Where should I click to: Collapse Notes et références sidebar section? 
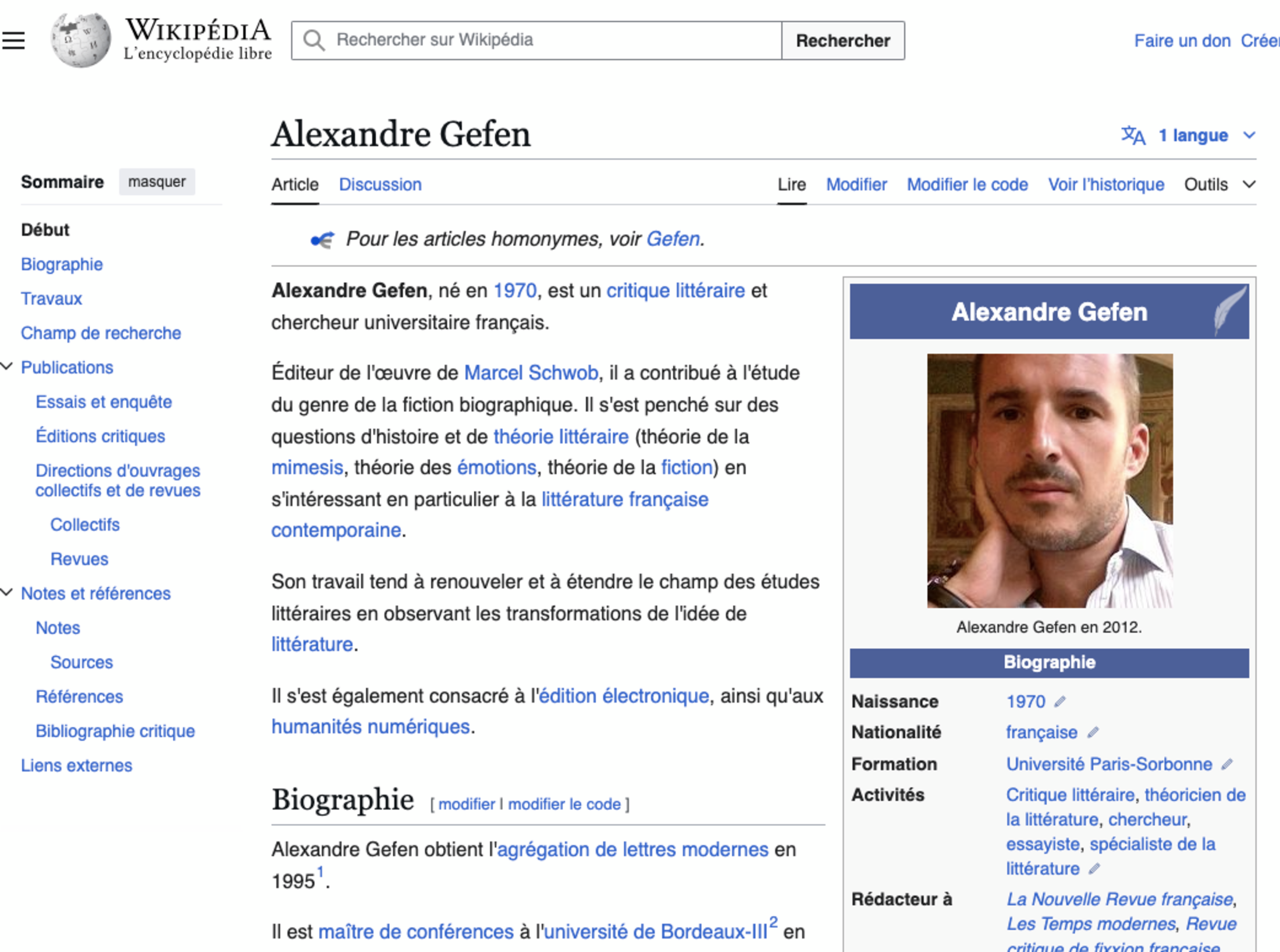click(x=7, y=592)
